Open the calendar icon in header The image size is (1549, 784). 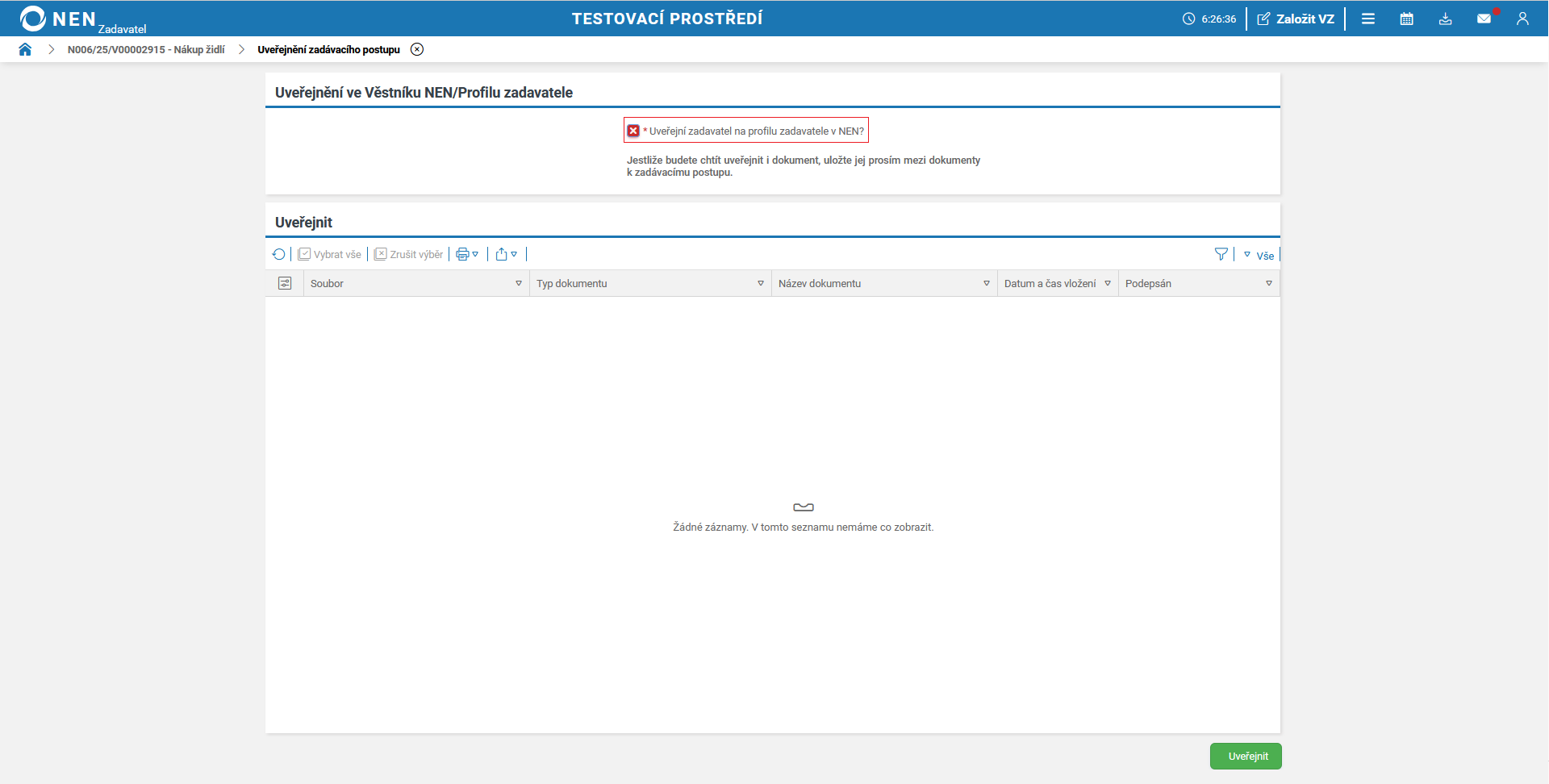(1407, 19)
